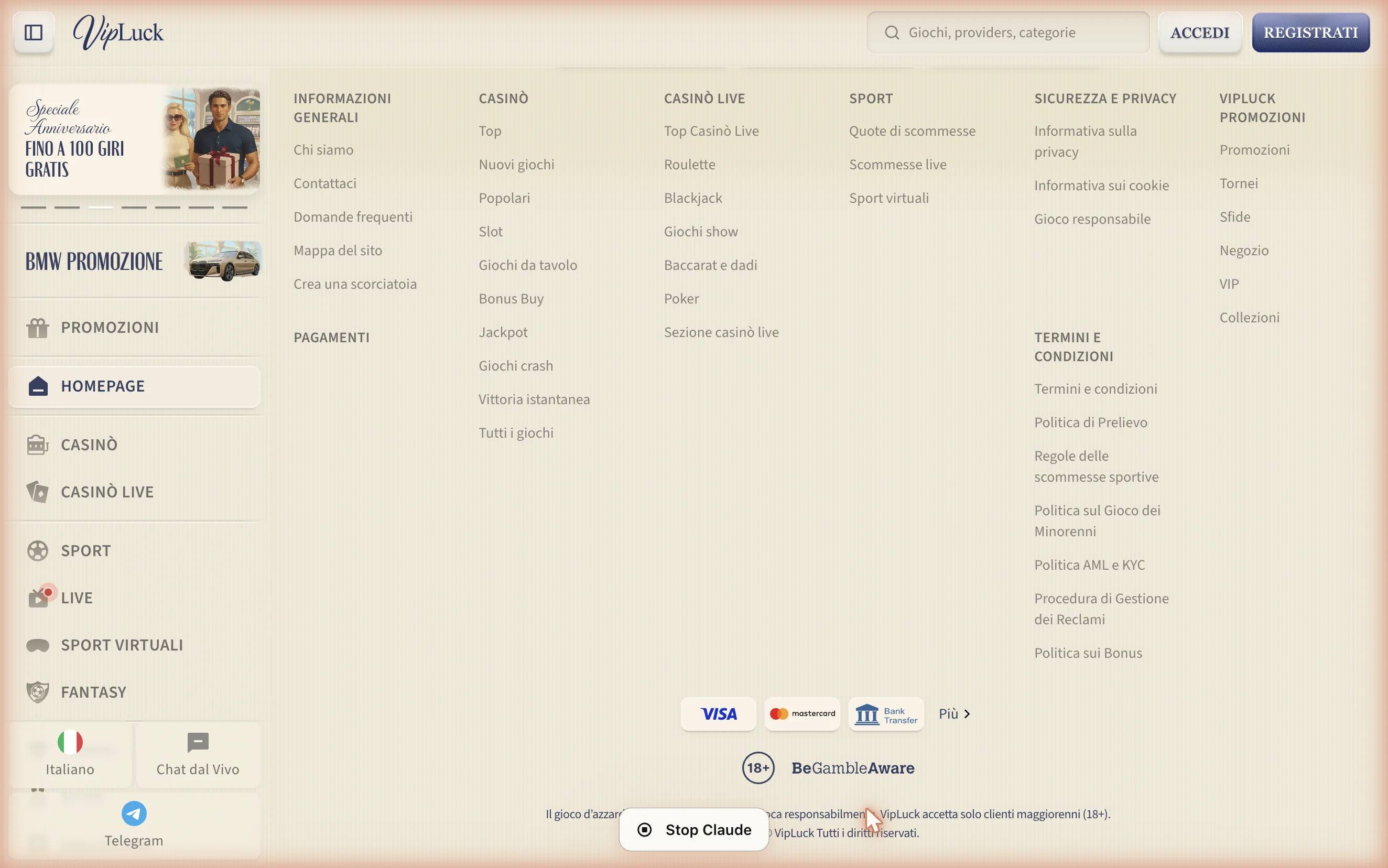Open the Tornei promotions link
Viewport: 1388px width, 868px height.
click(x=1238, y=183)
